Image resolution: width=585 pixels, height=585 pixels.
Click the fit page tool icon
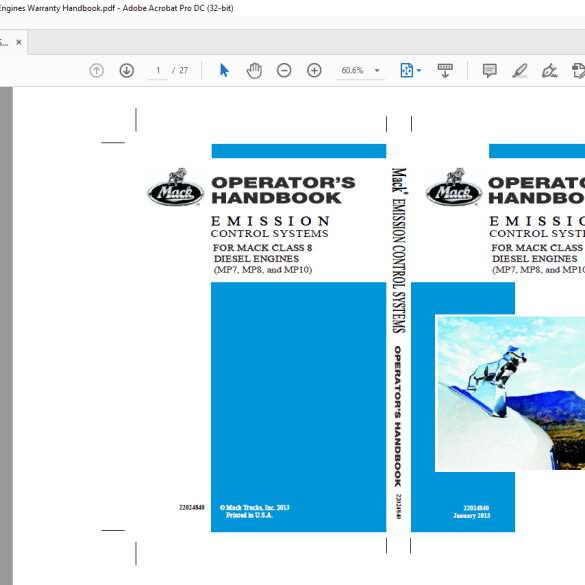coord(407,70)
